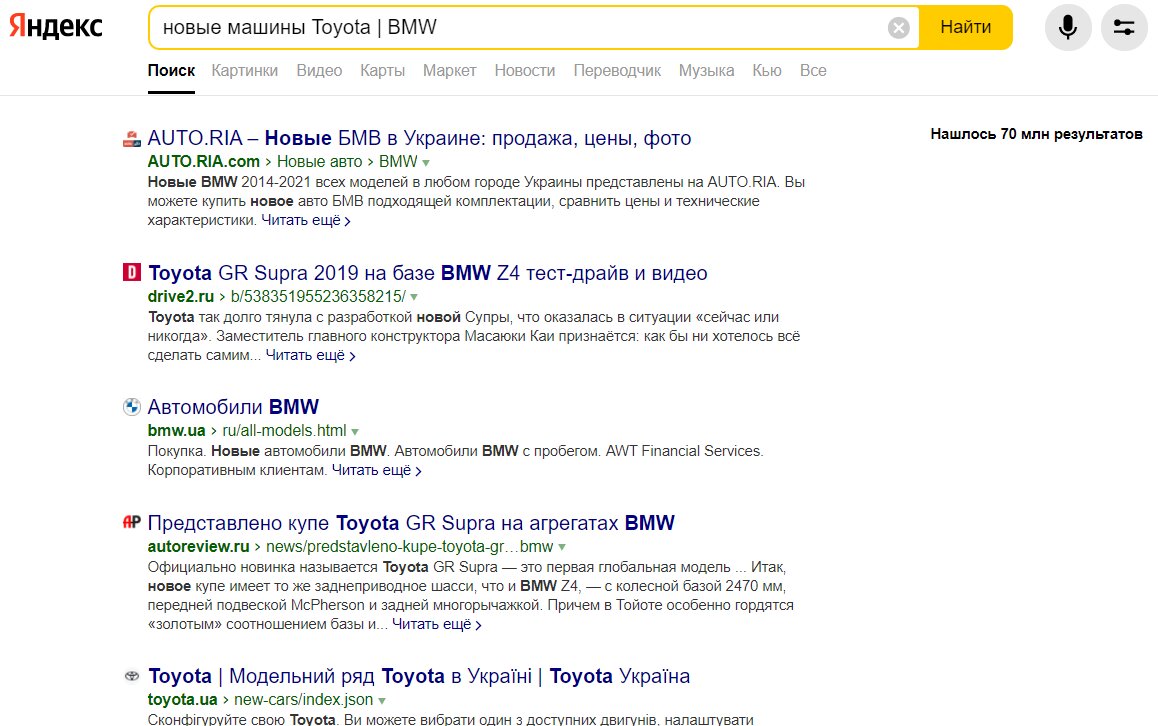The width and height of the screenshot is (1158, 726).
Task: Click the autoreview.ru favicon
Action: pyautogui.click(x=131, y=522)
